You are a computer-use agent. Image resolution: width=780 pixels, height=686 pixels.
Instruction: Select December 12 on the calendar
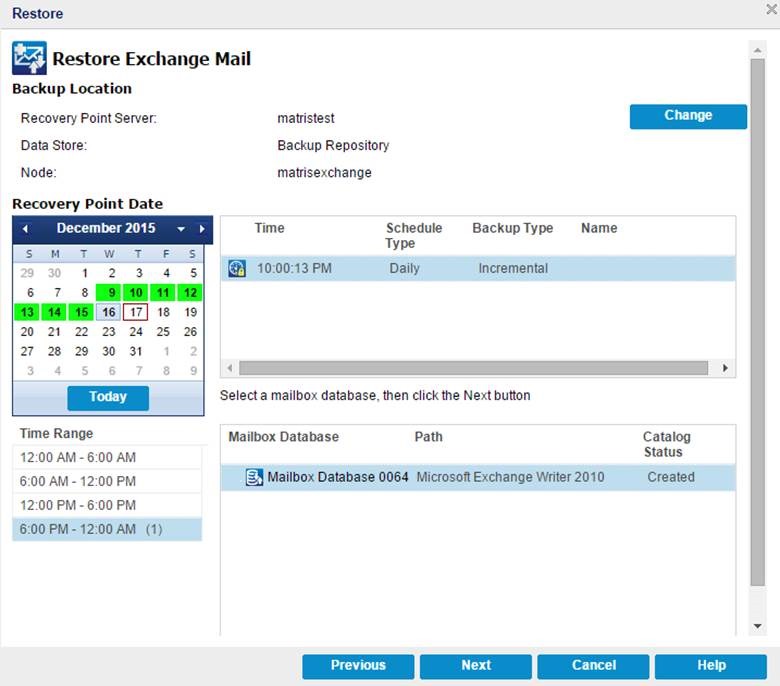click(x=190, y=293)
